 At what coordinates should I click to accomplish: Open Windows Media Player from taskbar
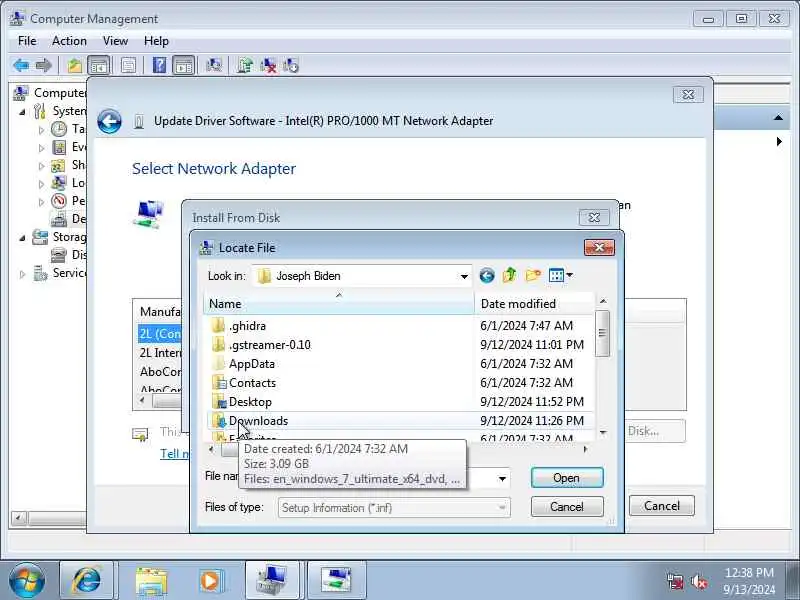[211, 581]
